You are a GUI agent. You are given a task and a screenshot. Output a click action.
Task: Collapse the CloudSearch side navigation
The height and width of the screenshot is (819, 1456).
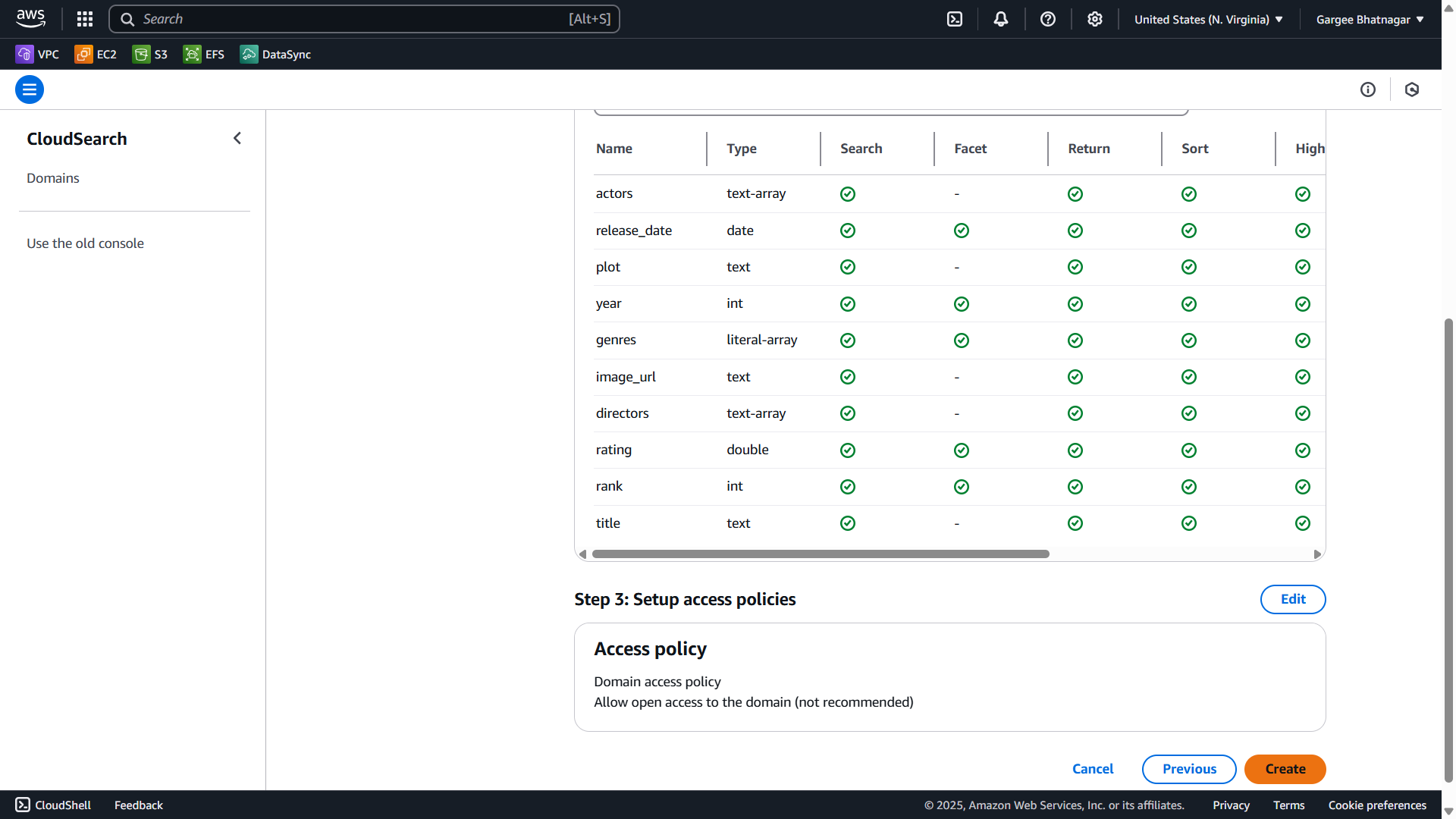(237, 138)
